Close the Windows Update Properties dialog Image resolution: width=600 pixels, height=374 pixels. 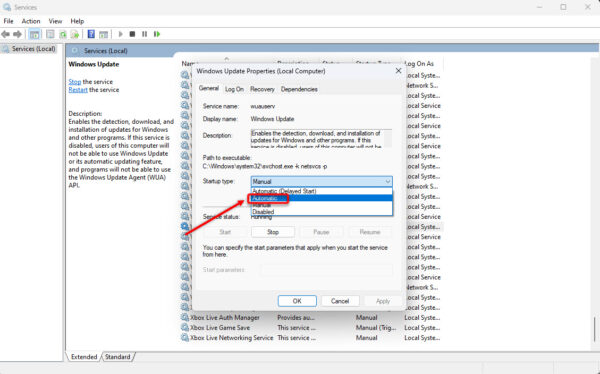coord(398,71)
